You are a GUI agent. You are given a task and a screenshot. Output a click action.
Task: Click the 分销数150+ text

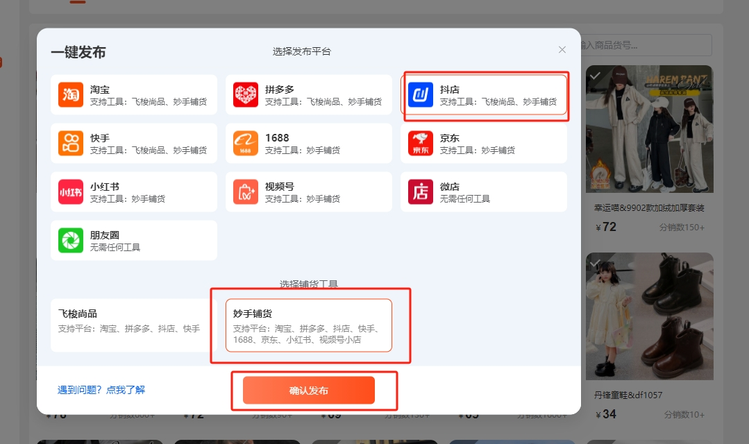pos(682,227)
